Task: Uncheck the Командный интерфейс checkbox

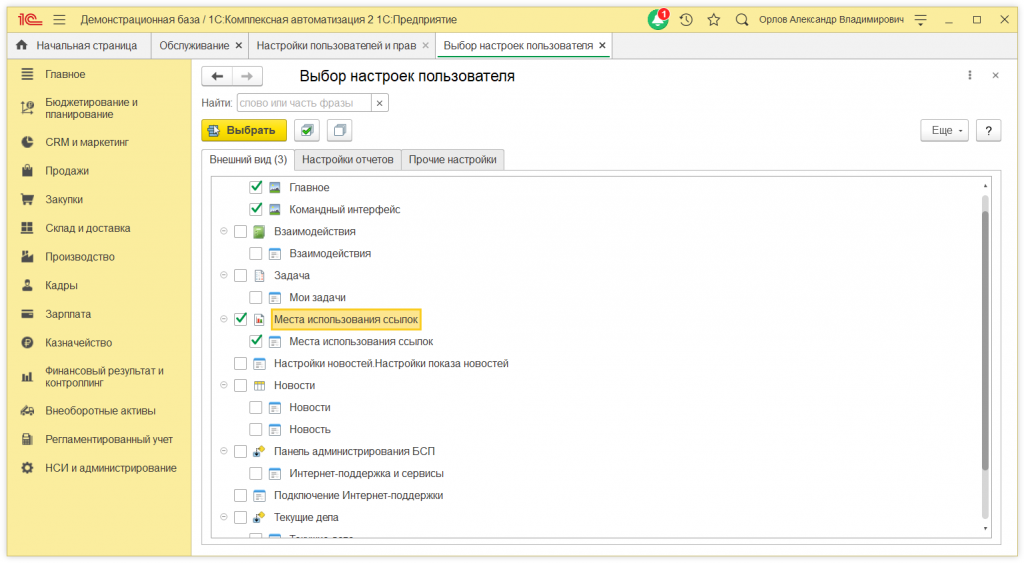Action: pos(256,209)
